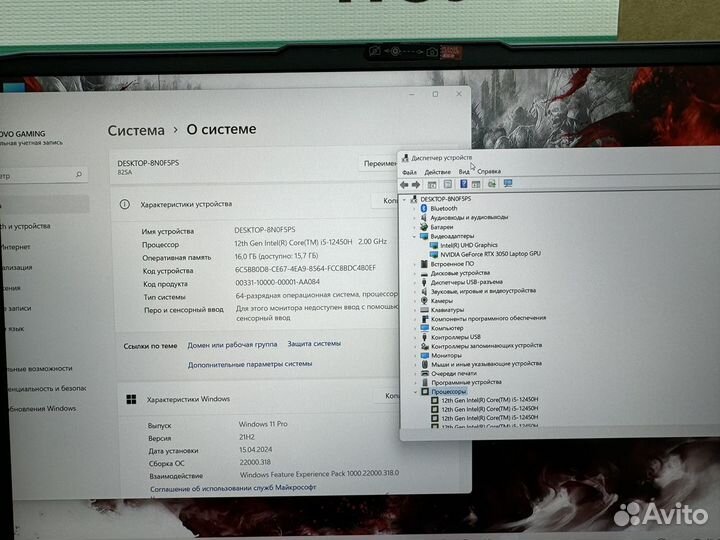Select the Контроллеры USB icon
Image resolution: width=720 pixels, height=540 pixels.
coord(425,337)
